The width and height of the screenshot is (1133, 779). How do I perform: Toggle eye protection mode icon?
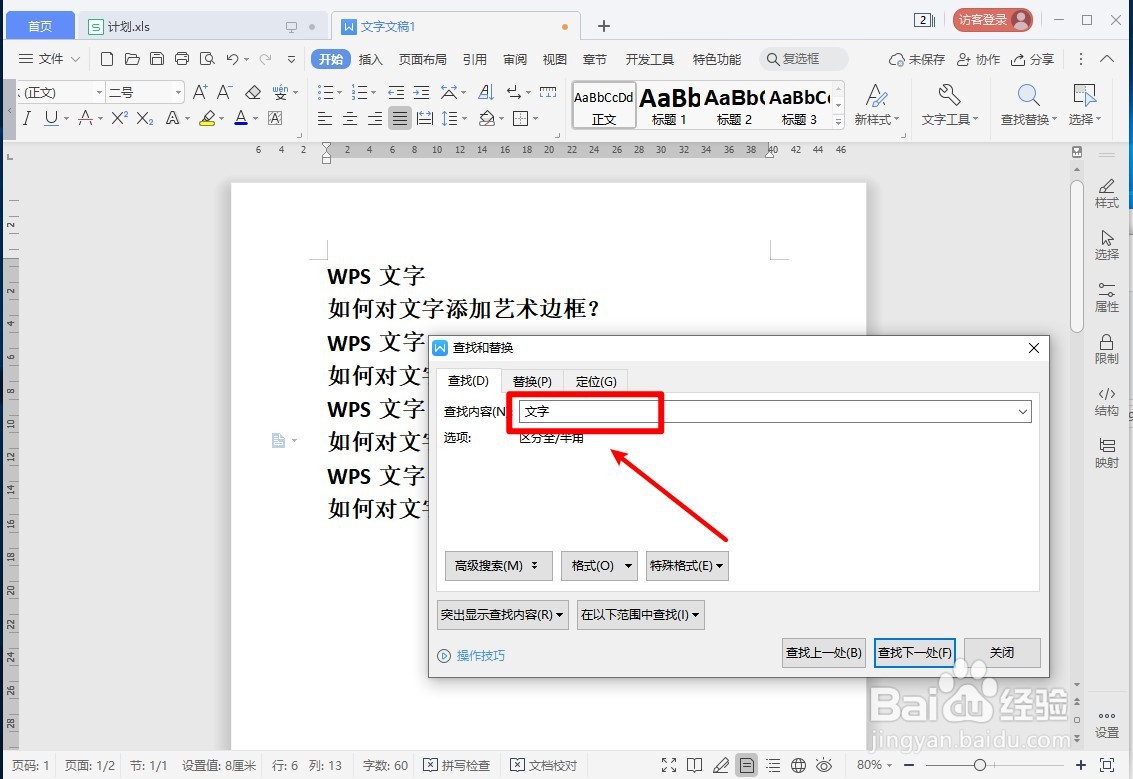pos(824,765)
